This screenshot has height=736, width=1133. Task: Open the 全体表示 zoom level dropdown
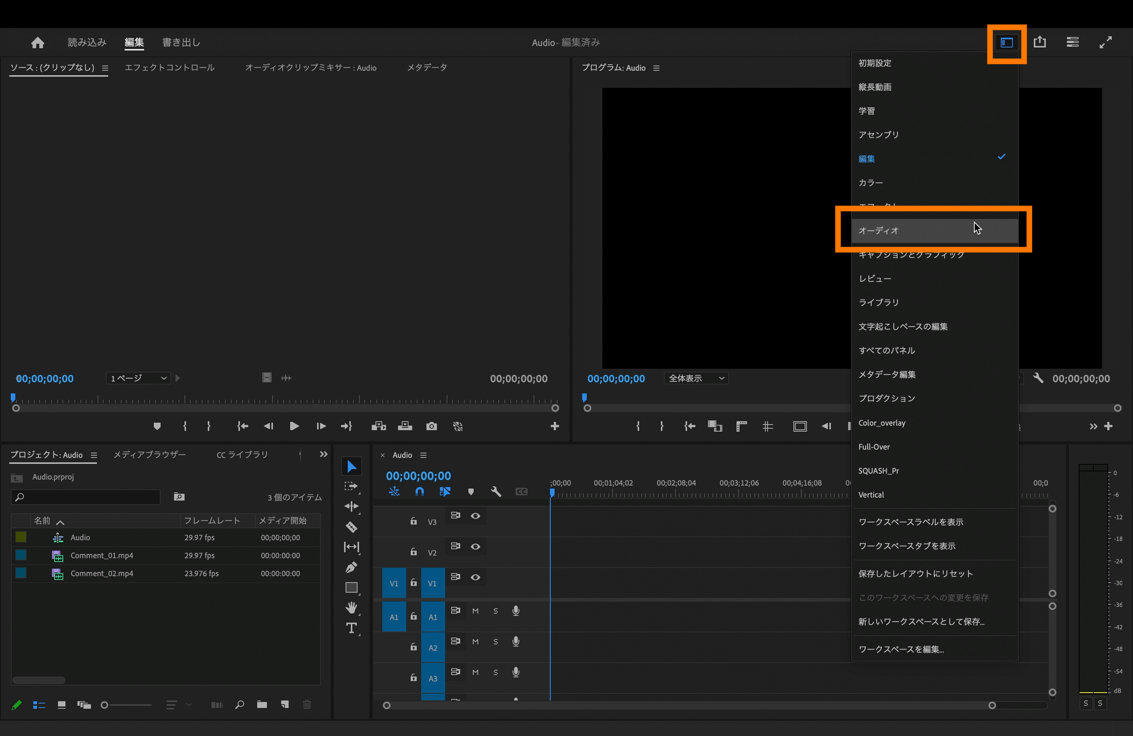[x=695, y=378]
